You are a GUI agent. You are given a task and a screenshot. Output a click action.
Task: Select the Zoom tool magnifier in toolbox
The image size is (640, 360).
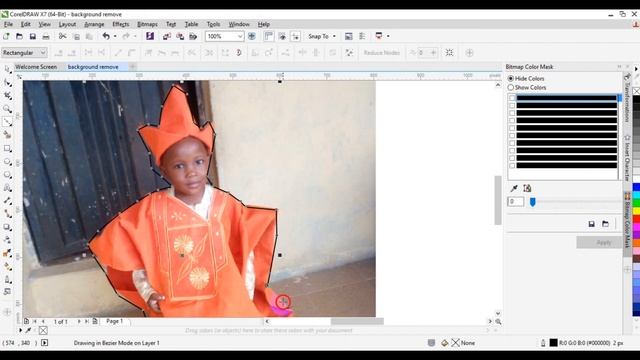[x=8, y=109]
